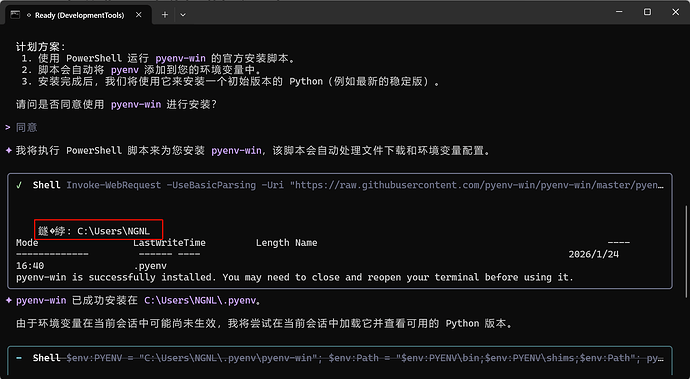This screenshot has height=379, width=690.
Task: Close the terminal window
Action: click(675, 12)
